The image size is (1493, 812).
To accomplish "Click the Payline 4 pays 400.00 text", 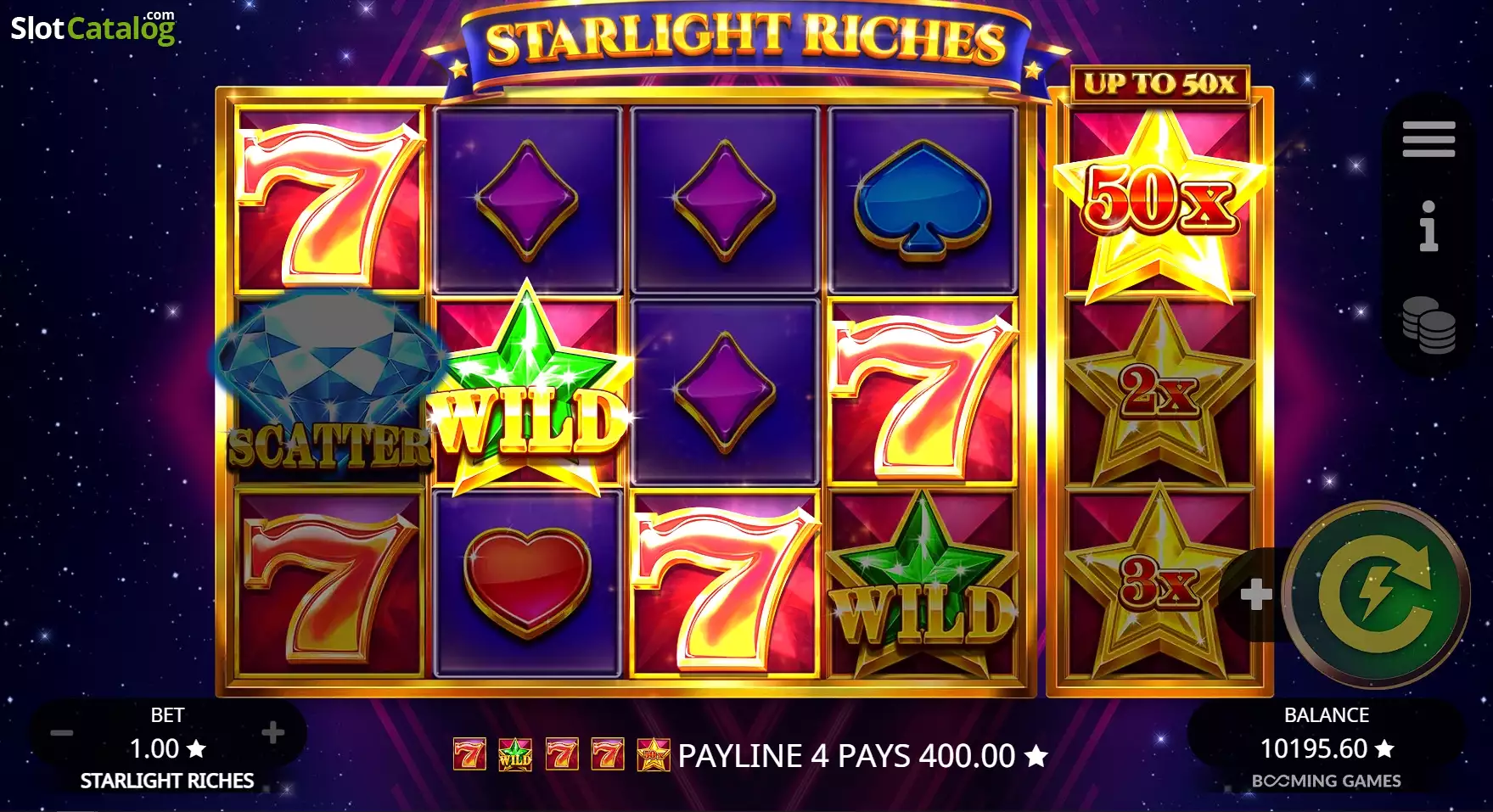I will tap(862, 755).
